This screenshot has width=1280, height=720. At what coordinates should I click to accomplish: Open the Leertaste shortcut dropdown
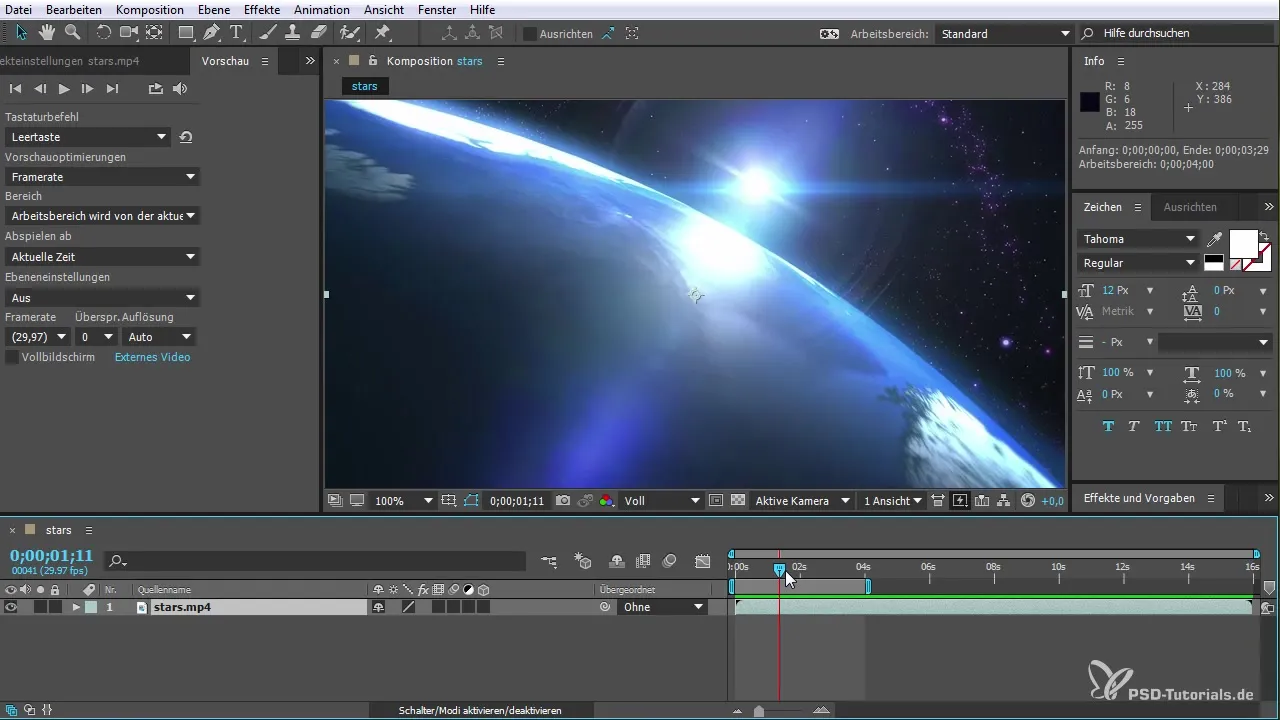click(x=88, y=137)
